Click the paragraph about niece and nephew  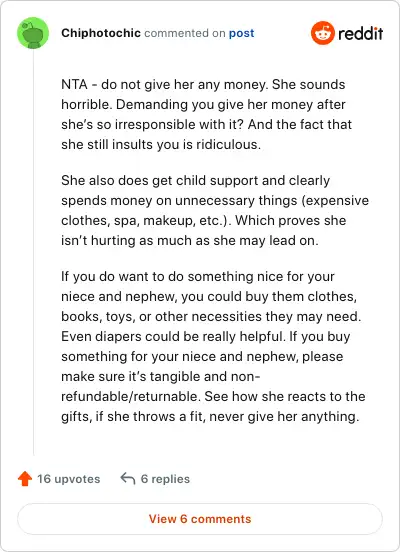coord(213,346)
